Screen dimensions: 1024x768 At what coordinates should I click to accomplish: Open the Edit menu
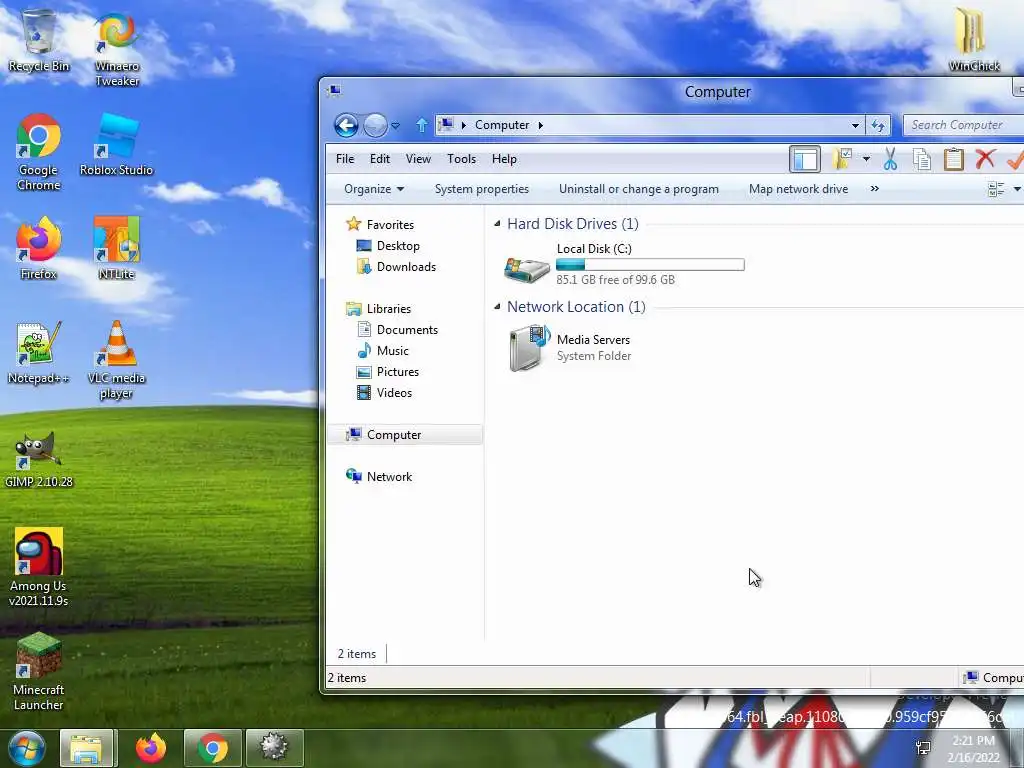tap(379, 159)
